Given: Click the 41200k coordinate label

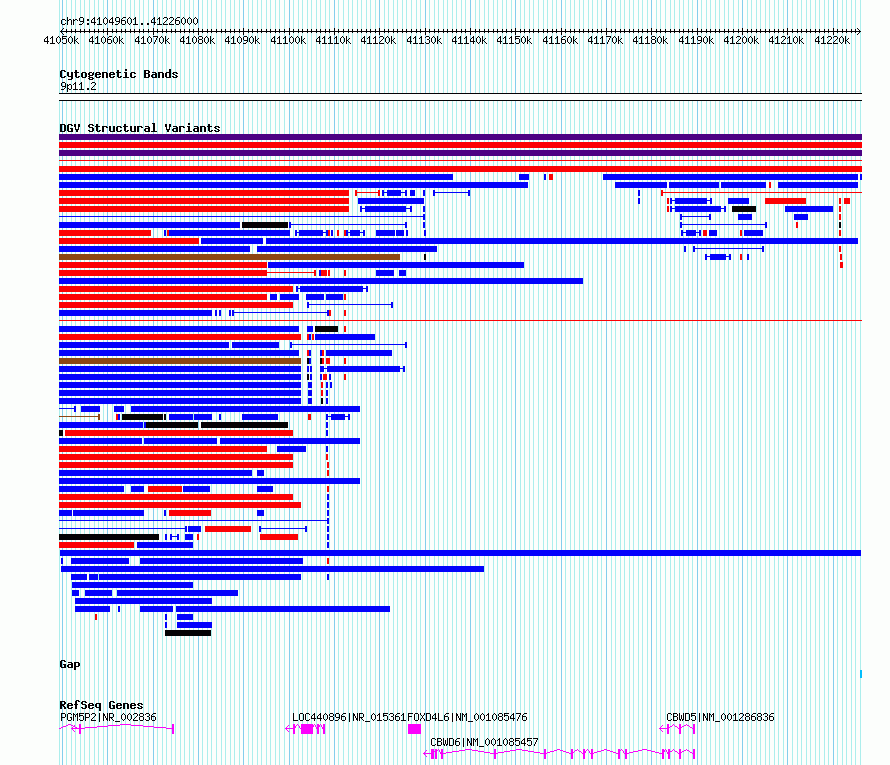Looking at the screenshot, I should coord(741,40).
